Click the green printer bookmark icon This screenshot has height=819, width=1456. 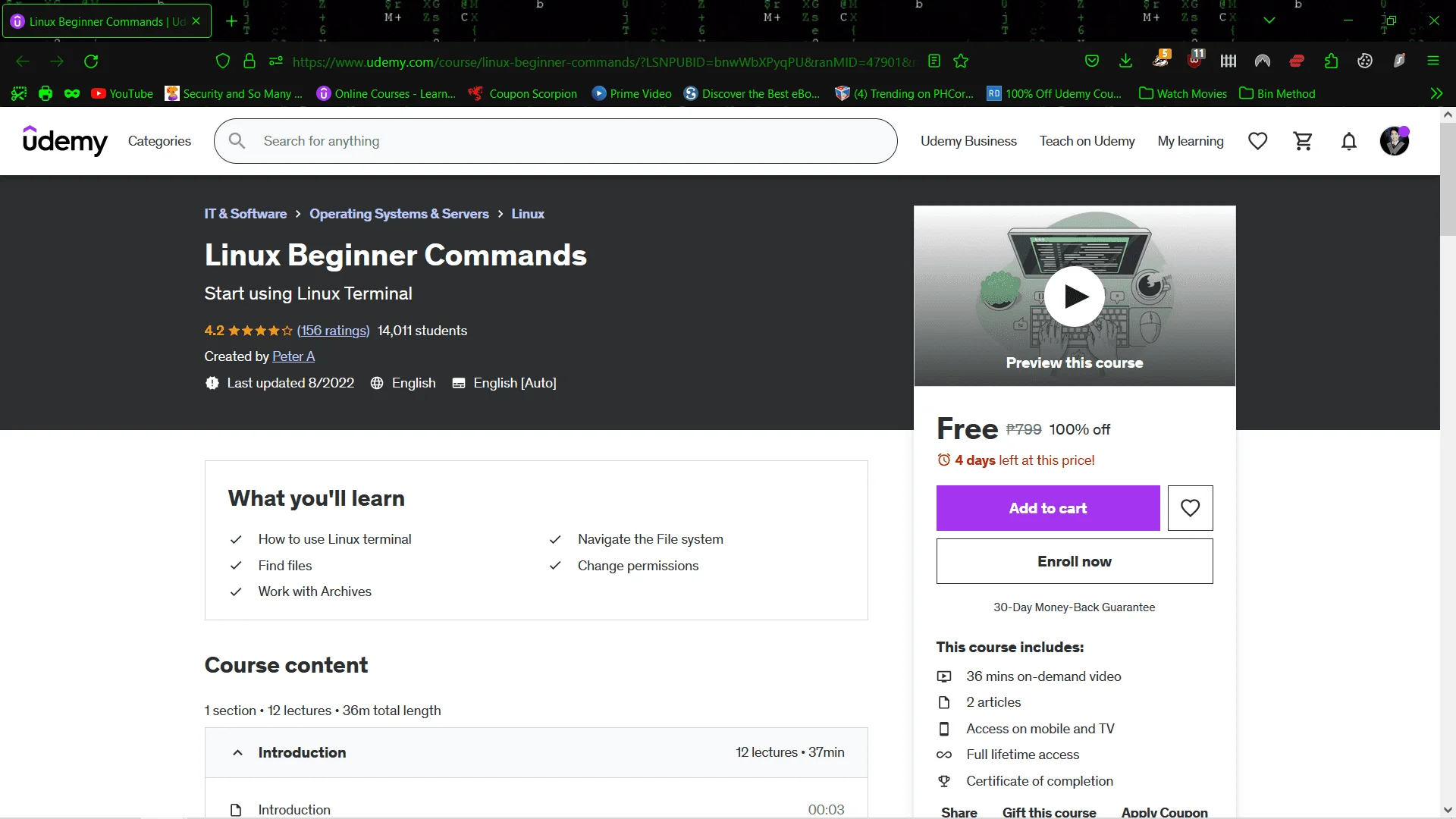point(45,93)
